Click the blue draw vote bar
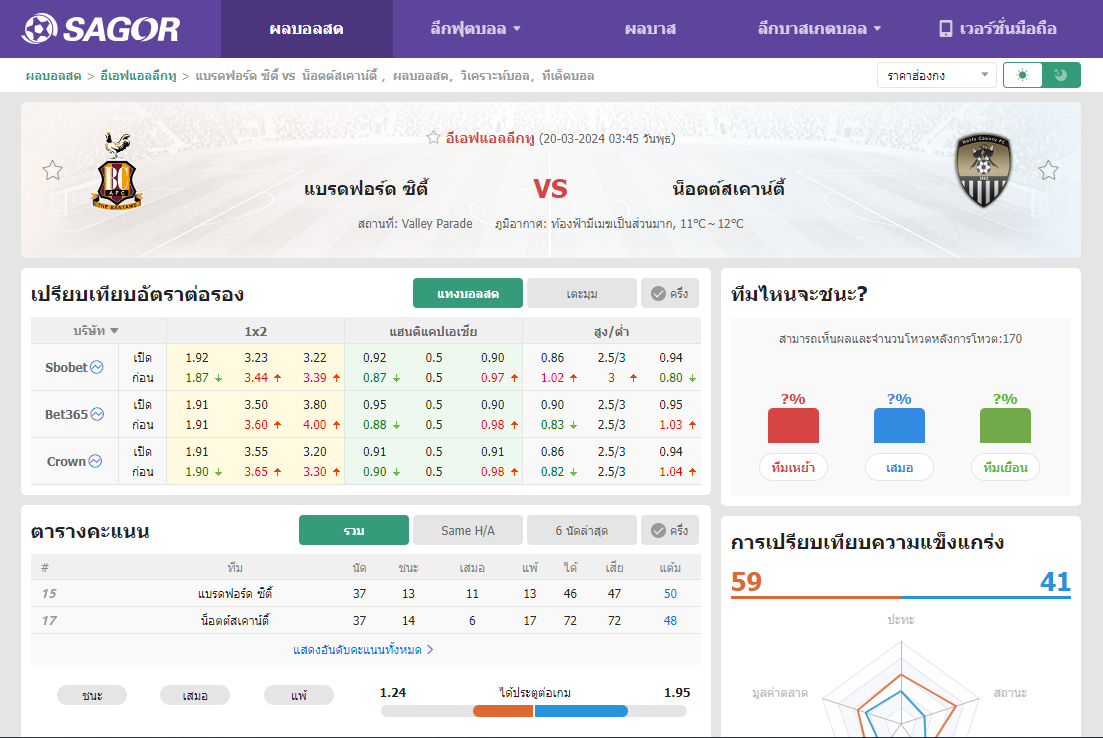 pyautogui.click(x=899, y=426)
